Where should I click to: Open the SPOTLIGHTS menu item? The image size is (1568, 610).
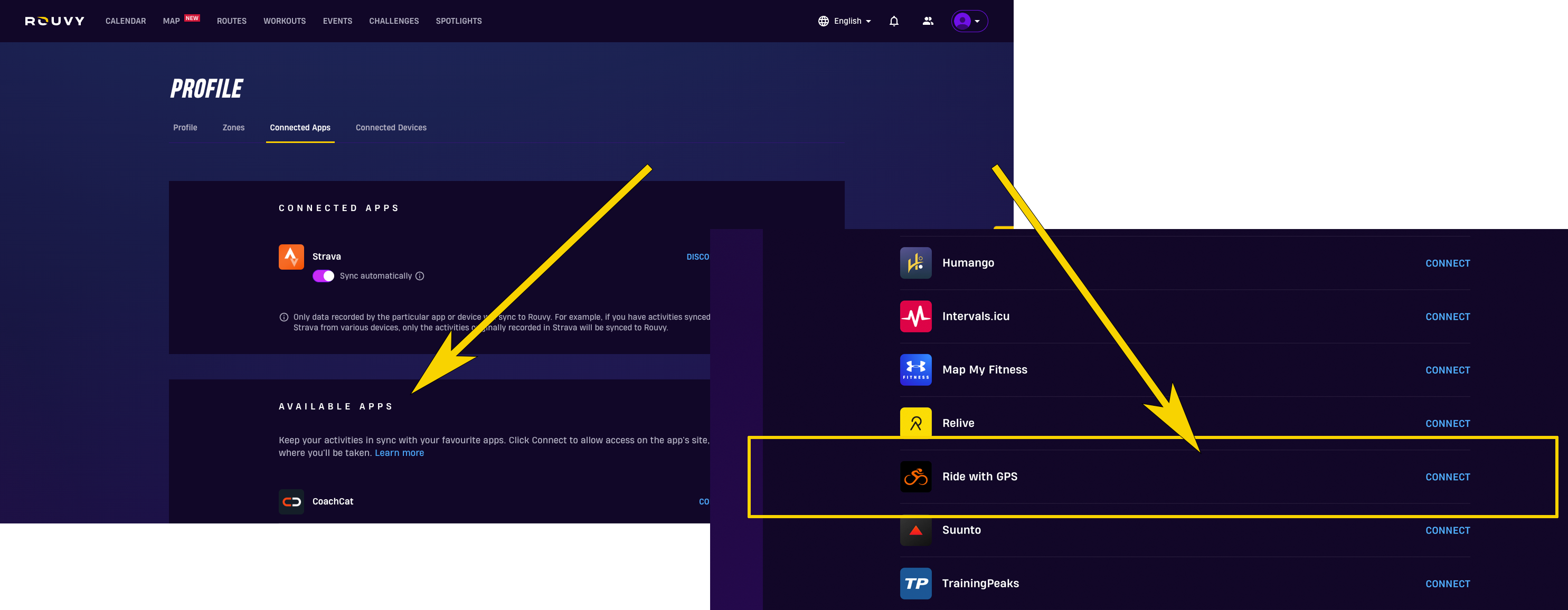point(458,21)
